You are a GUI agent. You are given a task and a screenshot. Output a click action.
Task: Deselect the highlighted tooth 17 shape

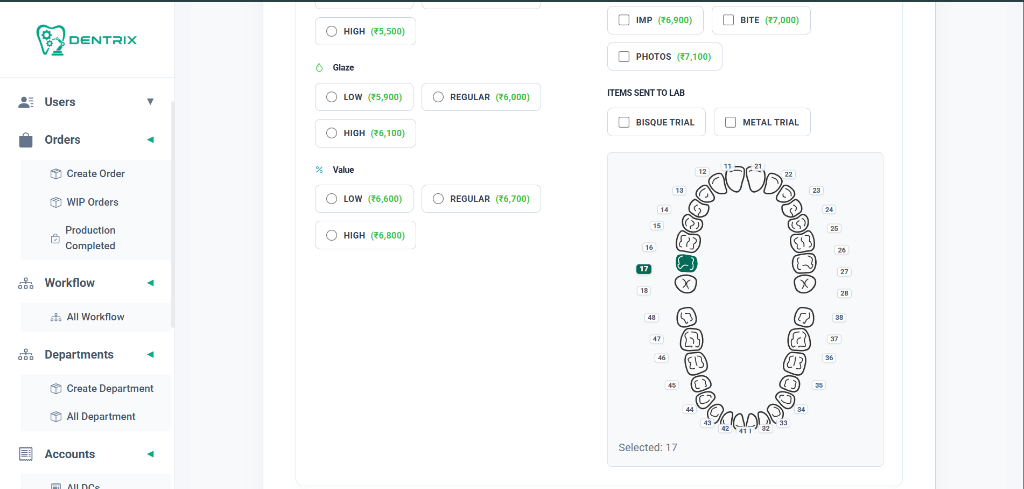[686, 263]
